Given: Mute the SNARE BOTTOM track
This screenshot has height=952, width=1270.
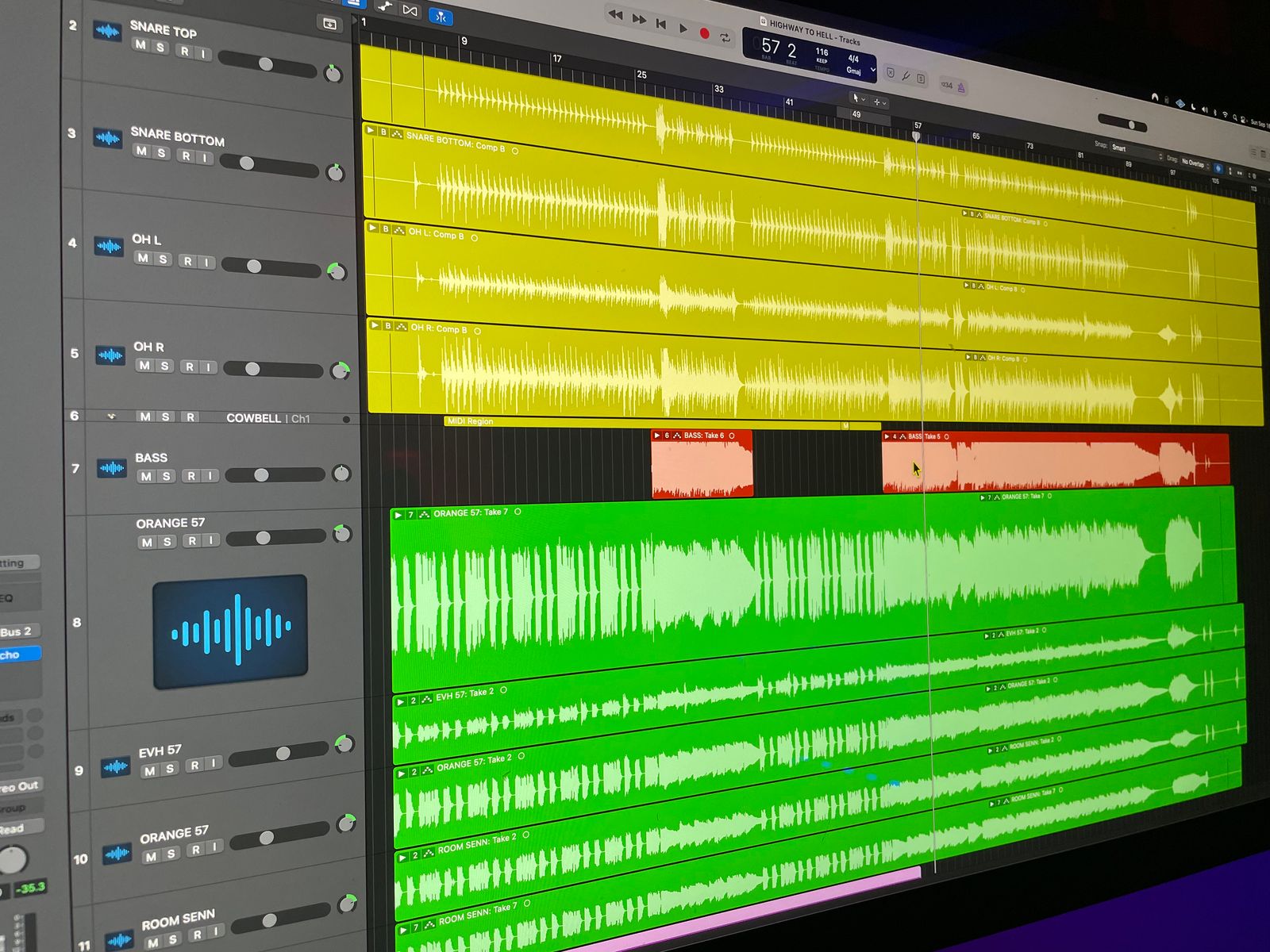Looking at the screenshot, I should pos(141,151).
